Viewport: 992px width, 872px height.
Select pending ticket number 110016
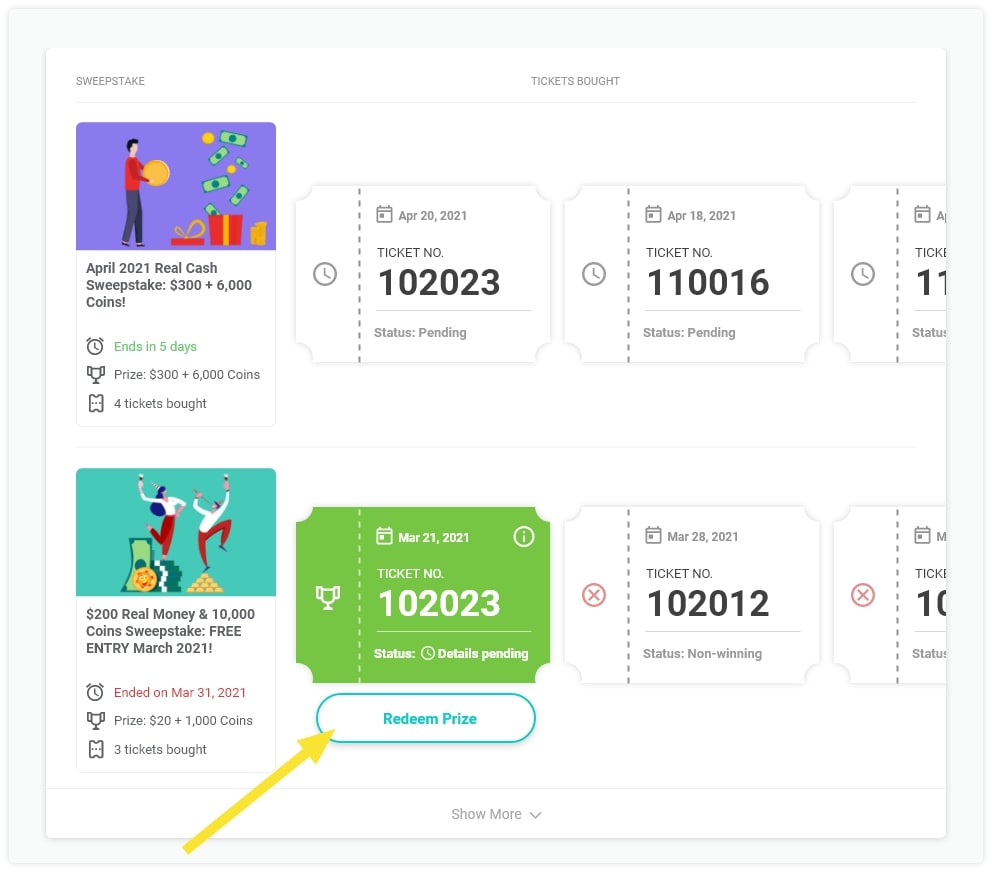(708, 282)
